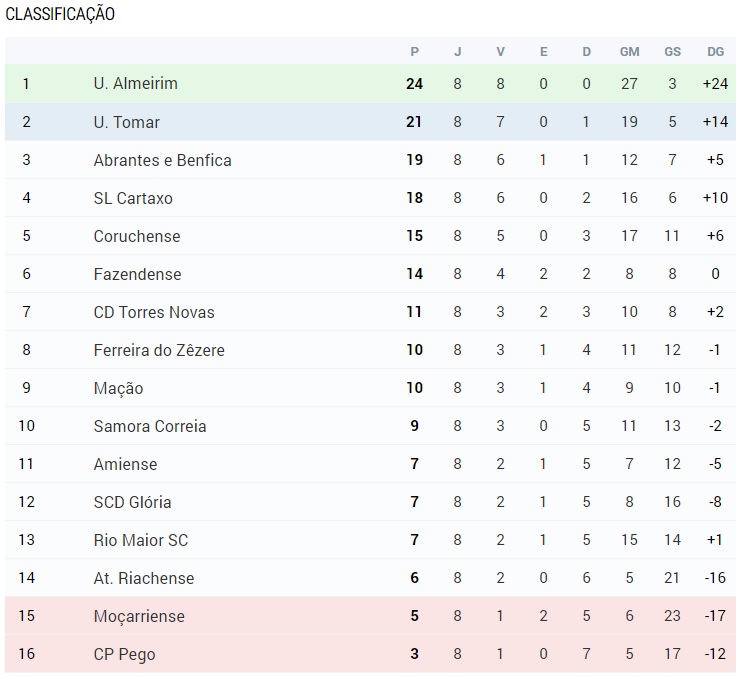Open SL Cartaxo team page

coord(133,198)
